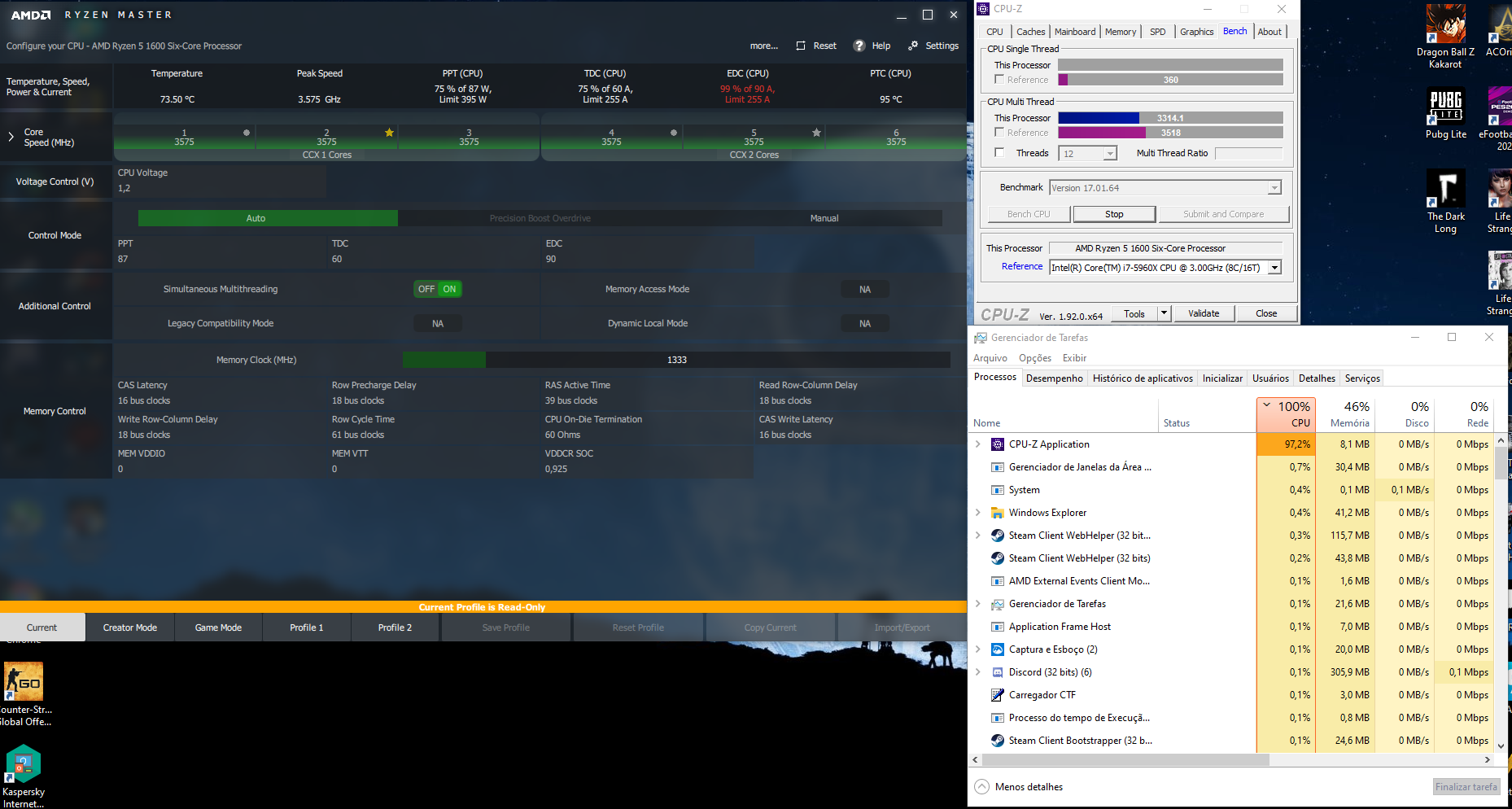Select Manual control mode
This screenshot has width=1512, height=809.
click(824, 218)
